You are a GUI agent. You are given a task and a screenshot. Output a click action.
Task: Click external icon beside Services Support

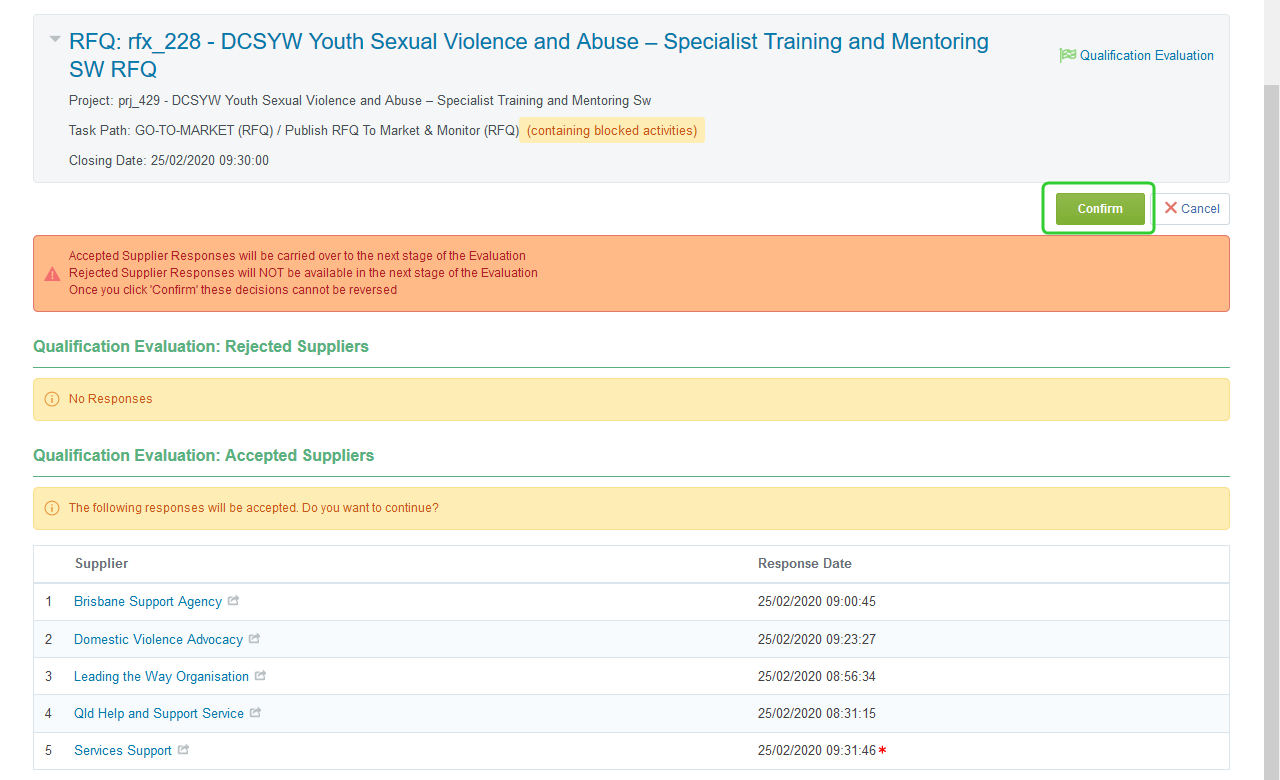pos(184,750)
